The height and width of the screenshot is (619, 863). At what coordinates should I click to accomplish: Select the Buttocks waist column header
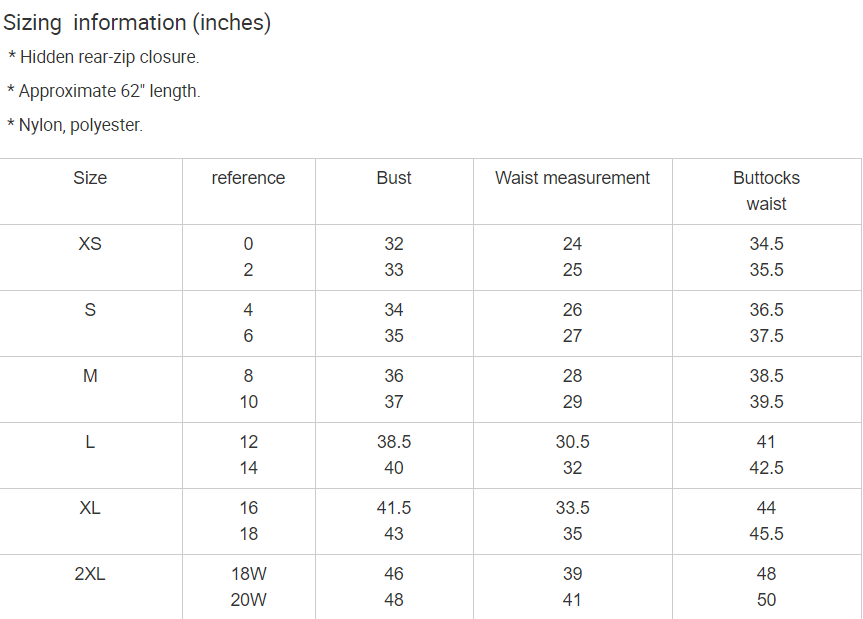(766, 191)
